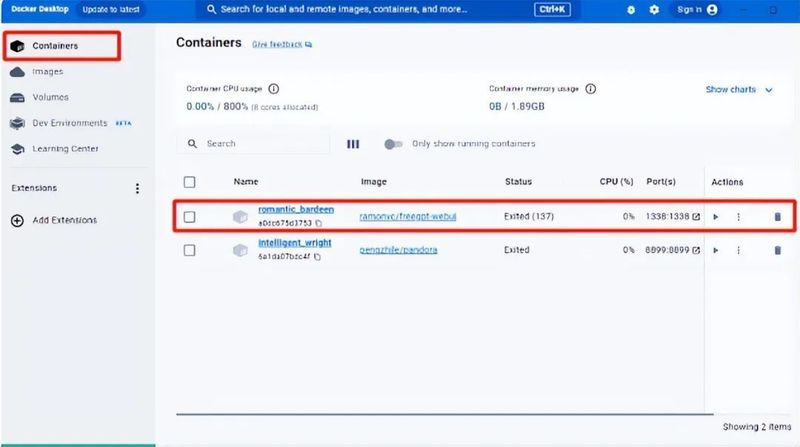Click the Port(s) column header
800x447 pixels.
(661, 182)
